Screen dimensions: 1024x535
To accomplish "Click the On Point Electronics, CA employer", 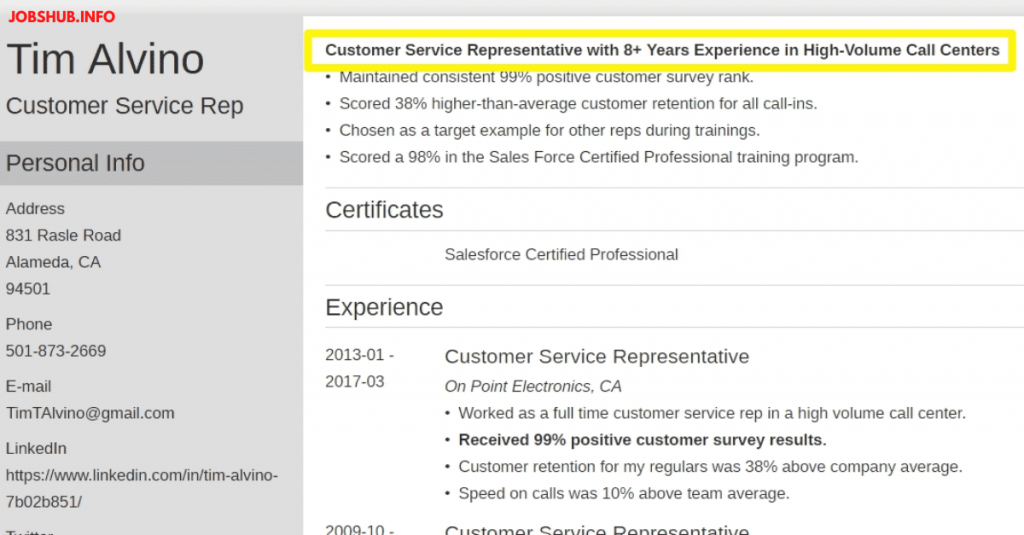I will [533, 386].
